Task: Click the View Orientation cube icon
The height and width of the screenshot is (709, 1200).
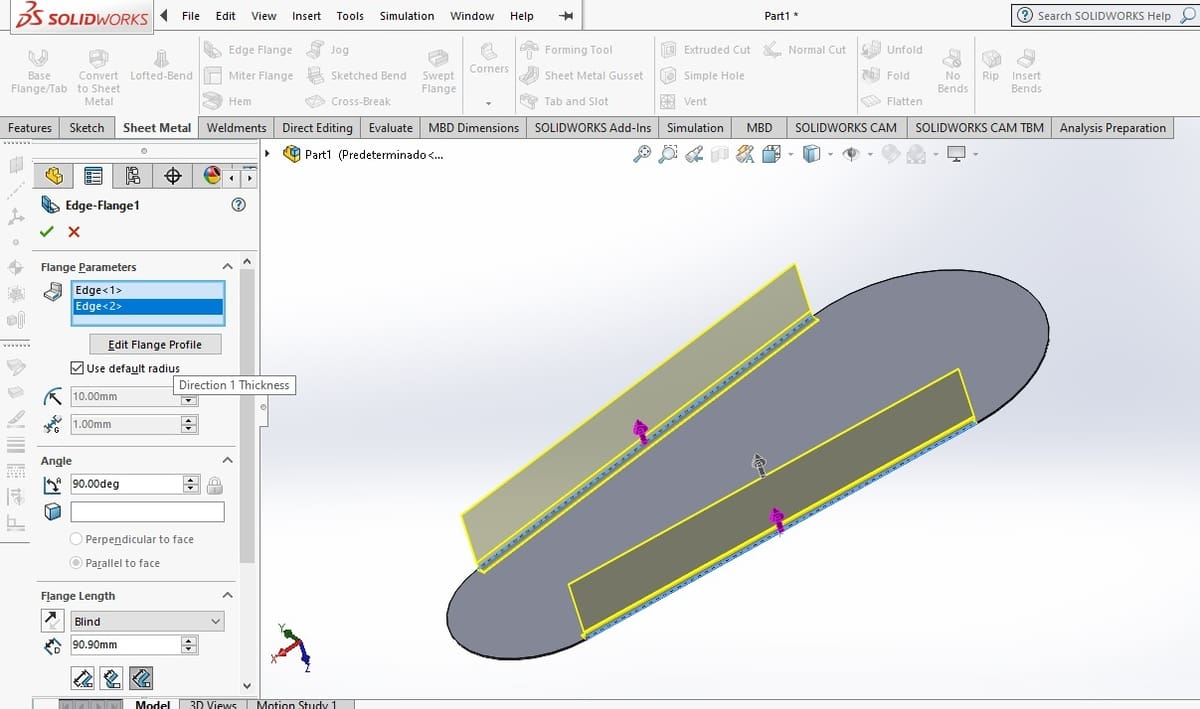Action: [770, 154]
